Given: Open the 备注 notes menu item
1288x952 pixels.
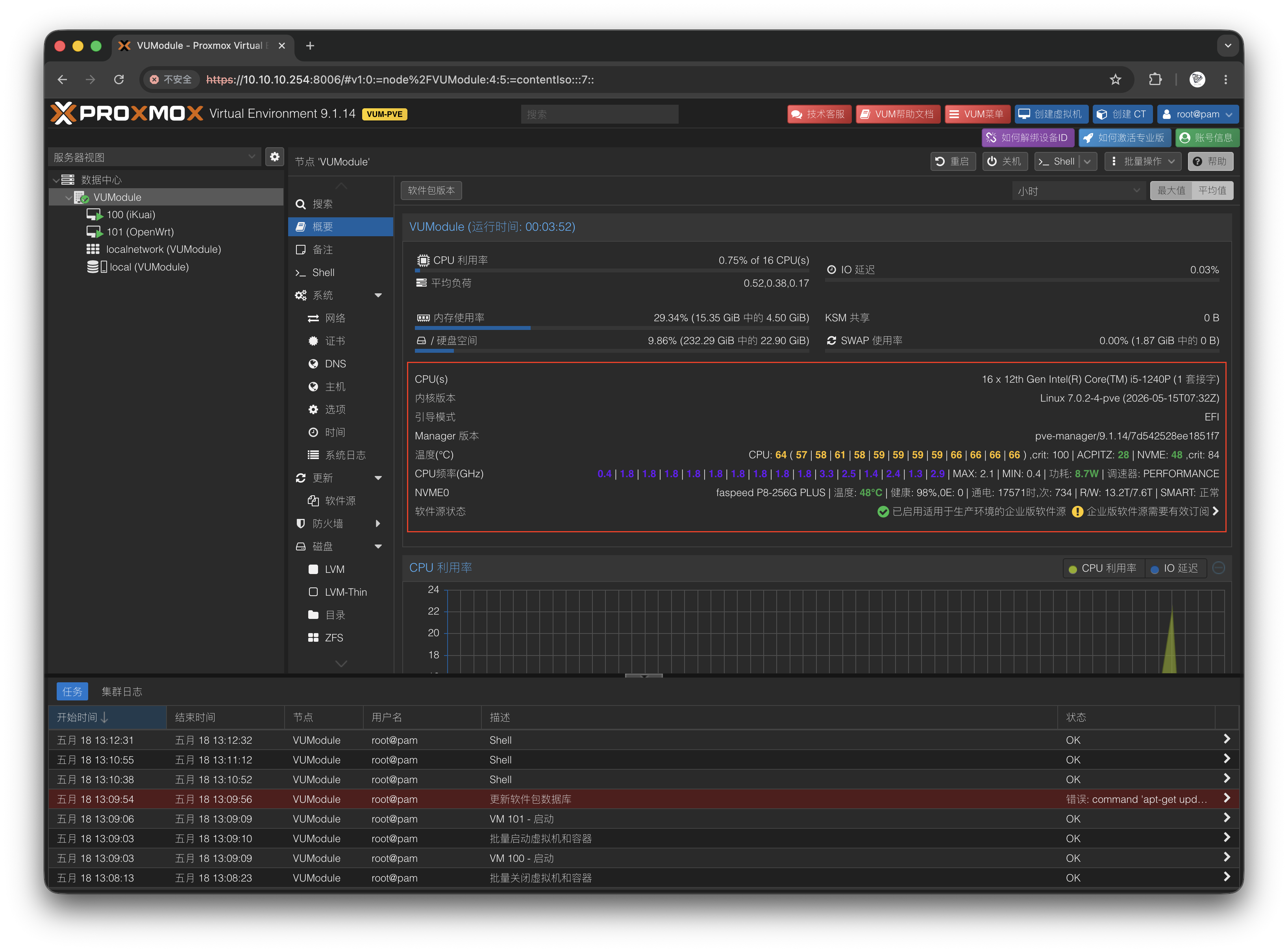Looking at the screenshot, I should coord(322,250).
